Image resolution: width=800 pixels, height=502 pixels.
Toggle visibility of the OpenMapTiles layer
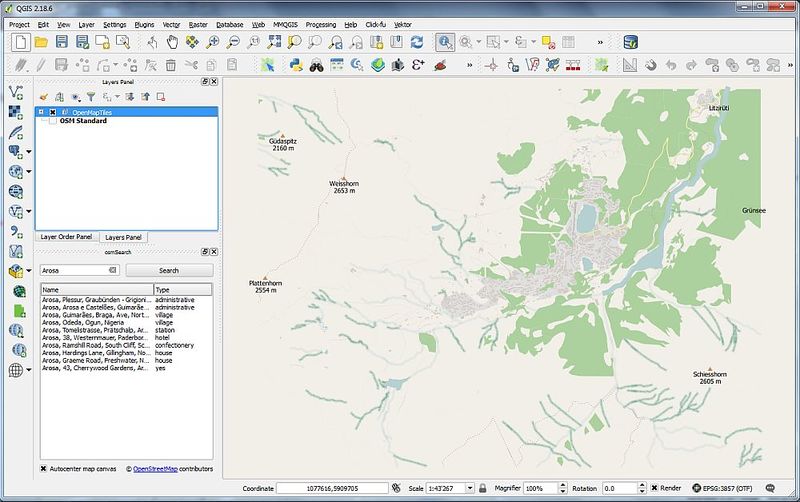[53, 112]
